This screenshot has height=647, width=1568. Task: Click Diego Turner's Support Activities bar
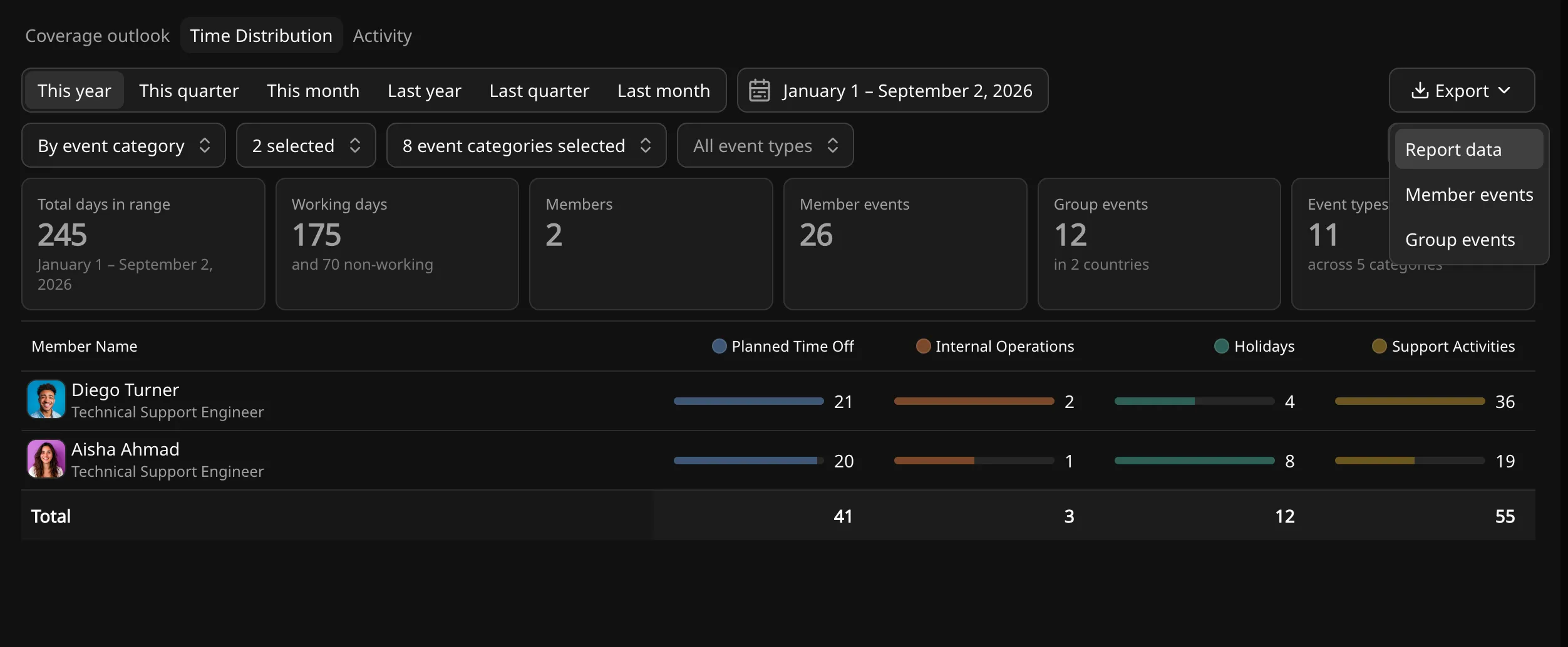[x=1410, y=401]
